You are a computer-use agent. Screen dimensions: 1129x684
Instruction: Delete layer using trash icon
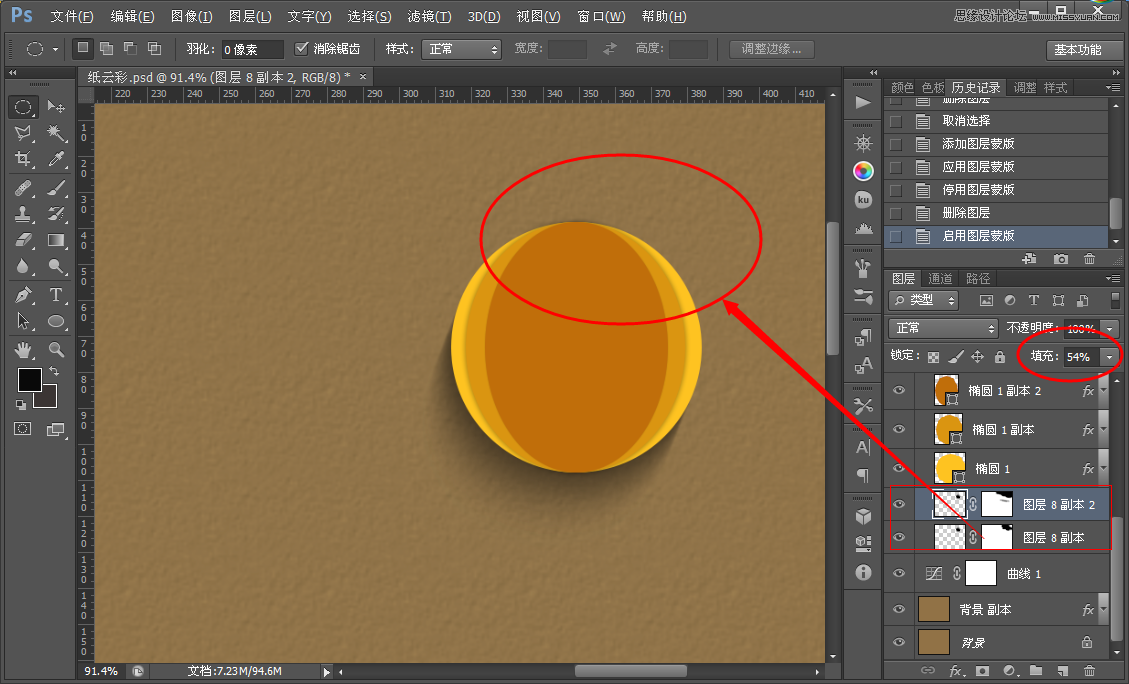pyautogui.click(x=1089, y=670)
